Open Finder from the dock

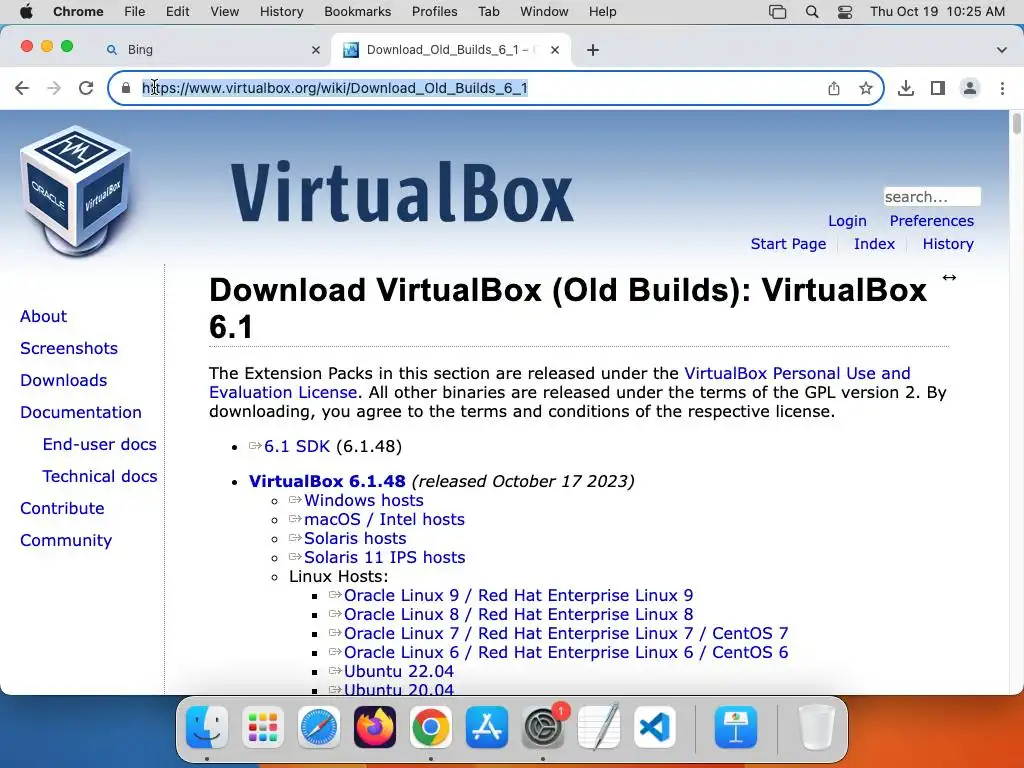[207, 727]
